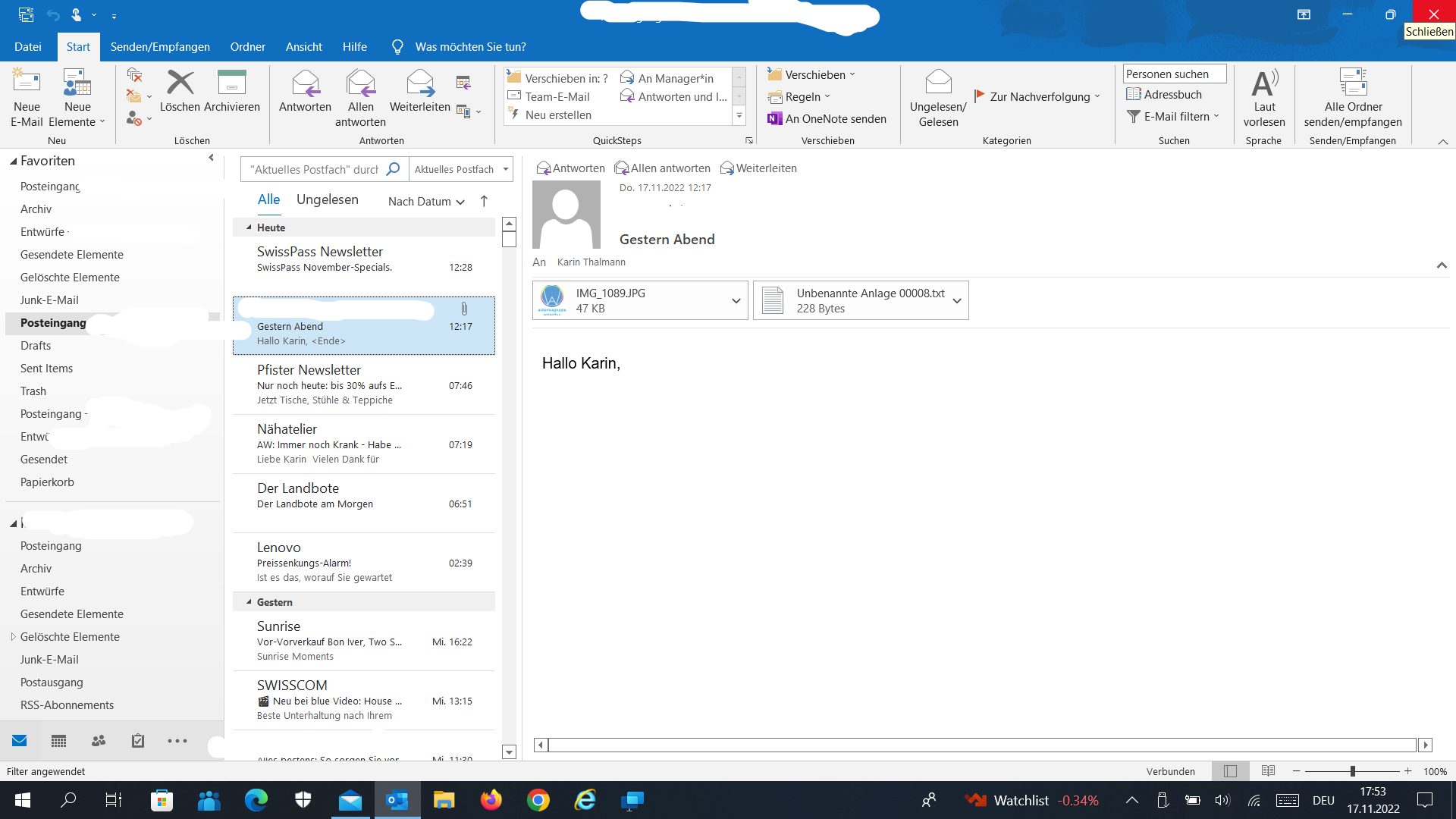Image resolution: width=1456 pixels, height=819 pixels.
Task: Click the Löschen delete icon
Action: coord(180,83)
